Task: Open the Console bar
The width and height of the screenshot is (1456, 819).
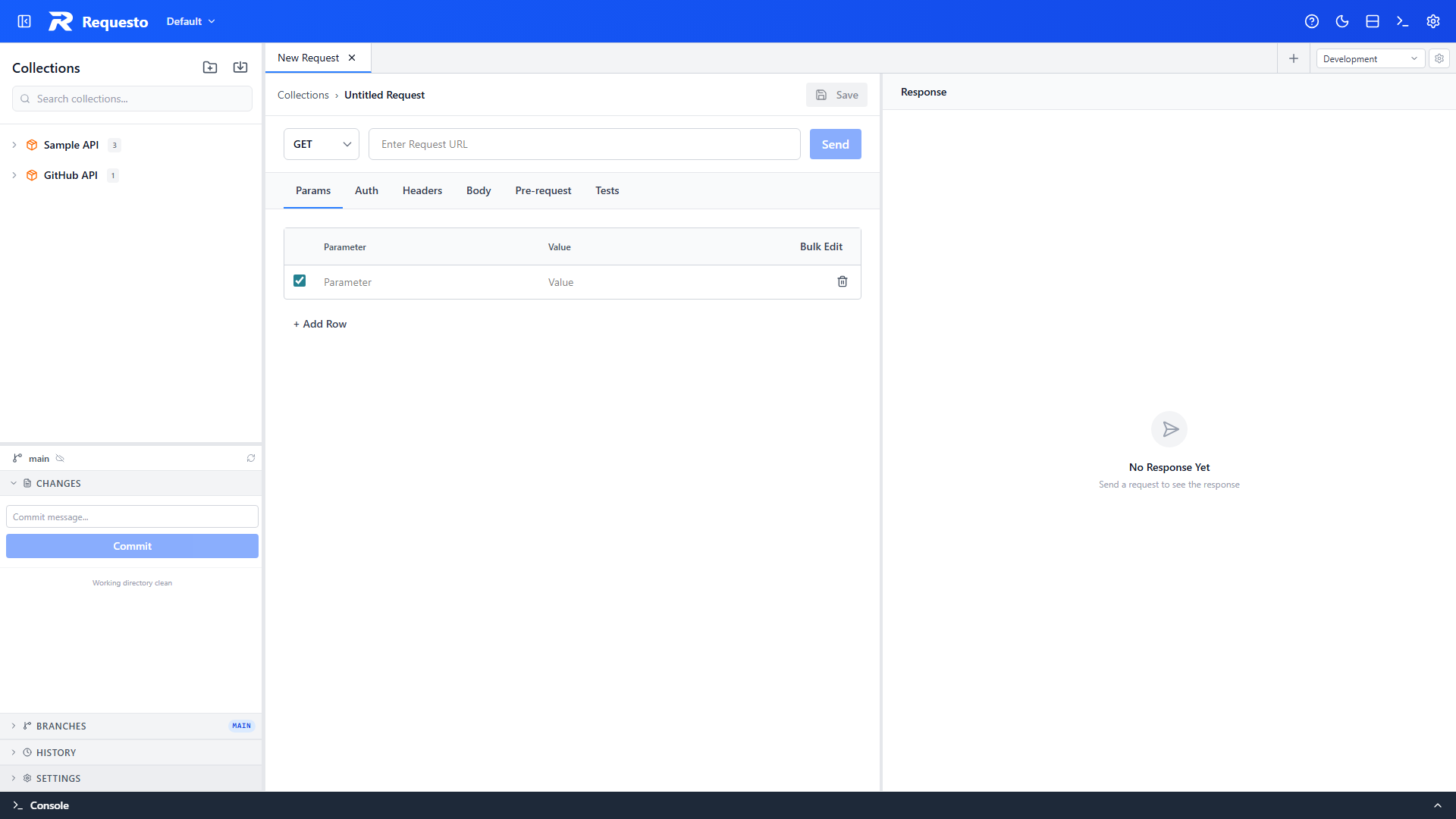Action: pos(728,805)
